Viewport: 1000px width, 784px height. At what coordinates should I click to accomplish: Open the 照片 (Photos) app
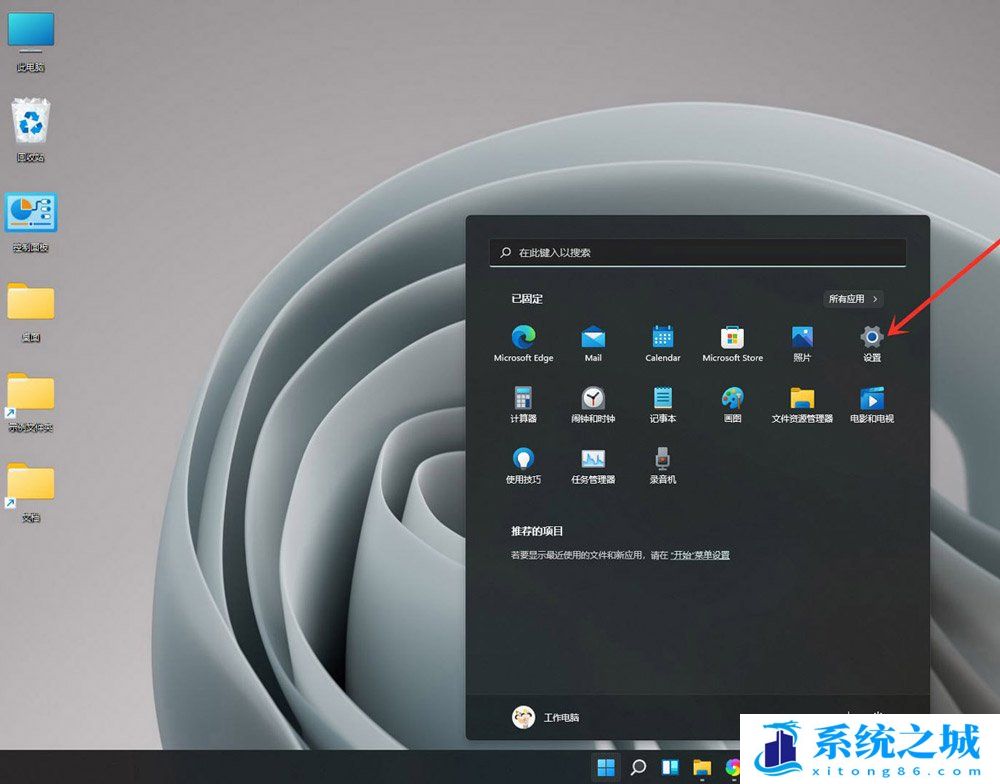click(x=802, y=343)
